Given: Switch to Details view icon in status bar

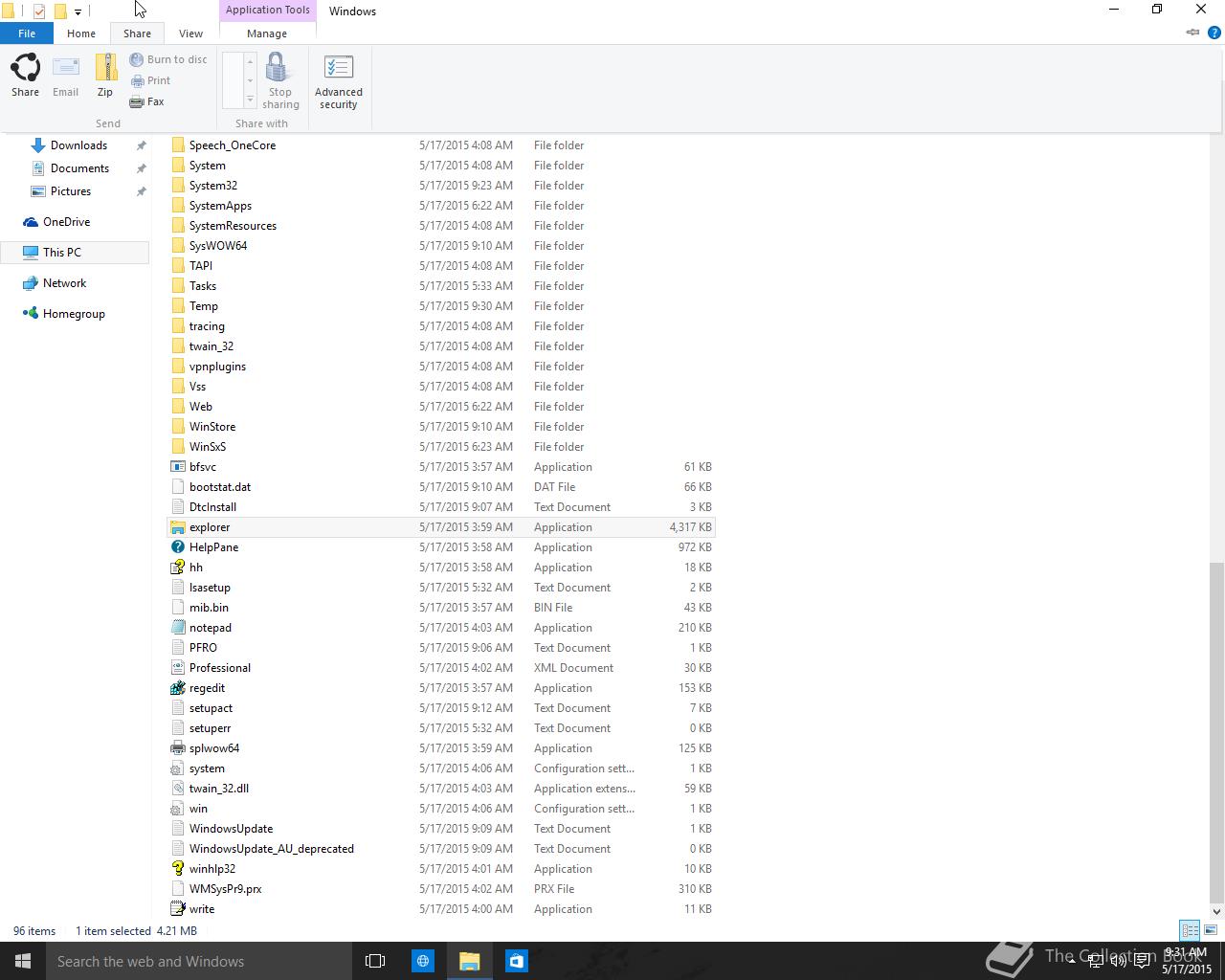Looking at the screenshot, I should pos(1190,930).
